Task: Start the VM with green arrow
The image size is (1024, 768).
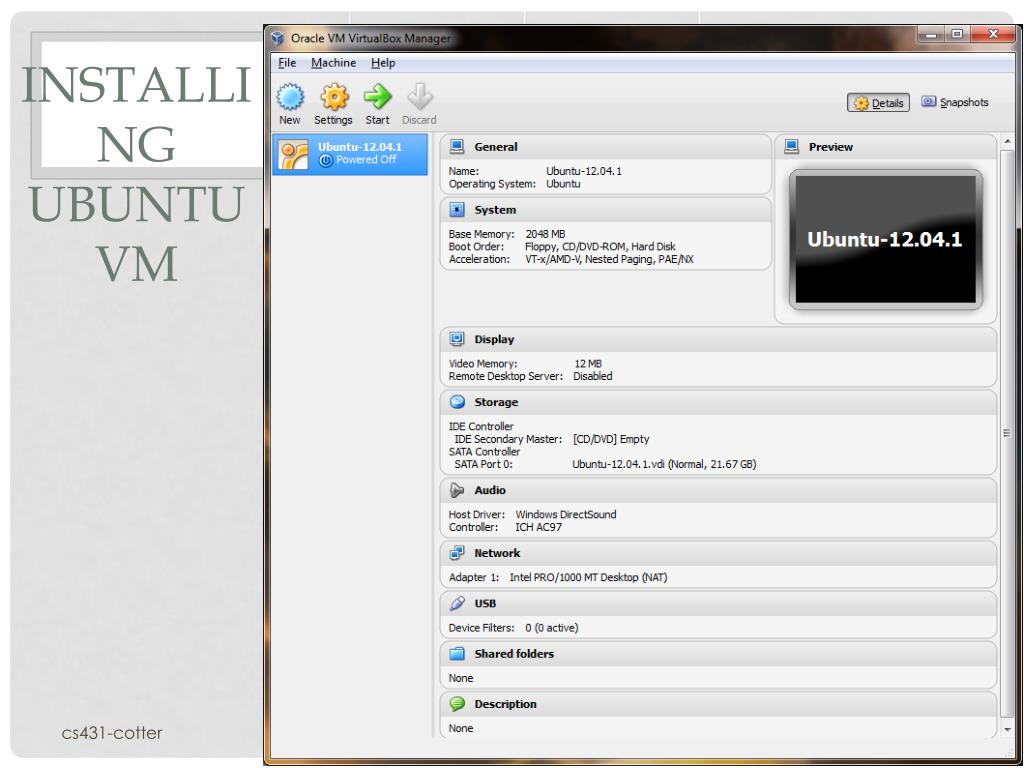Action: pos(377,97)
